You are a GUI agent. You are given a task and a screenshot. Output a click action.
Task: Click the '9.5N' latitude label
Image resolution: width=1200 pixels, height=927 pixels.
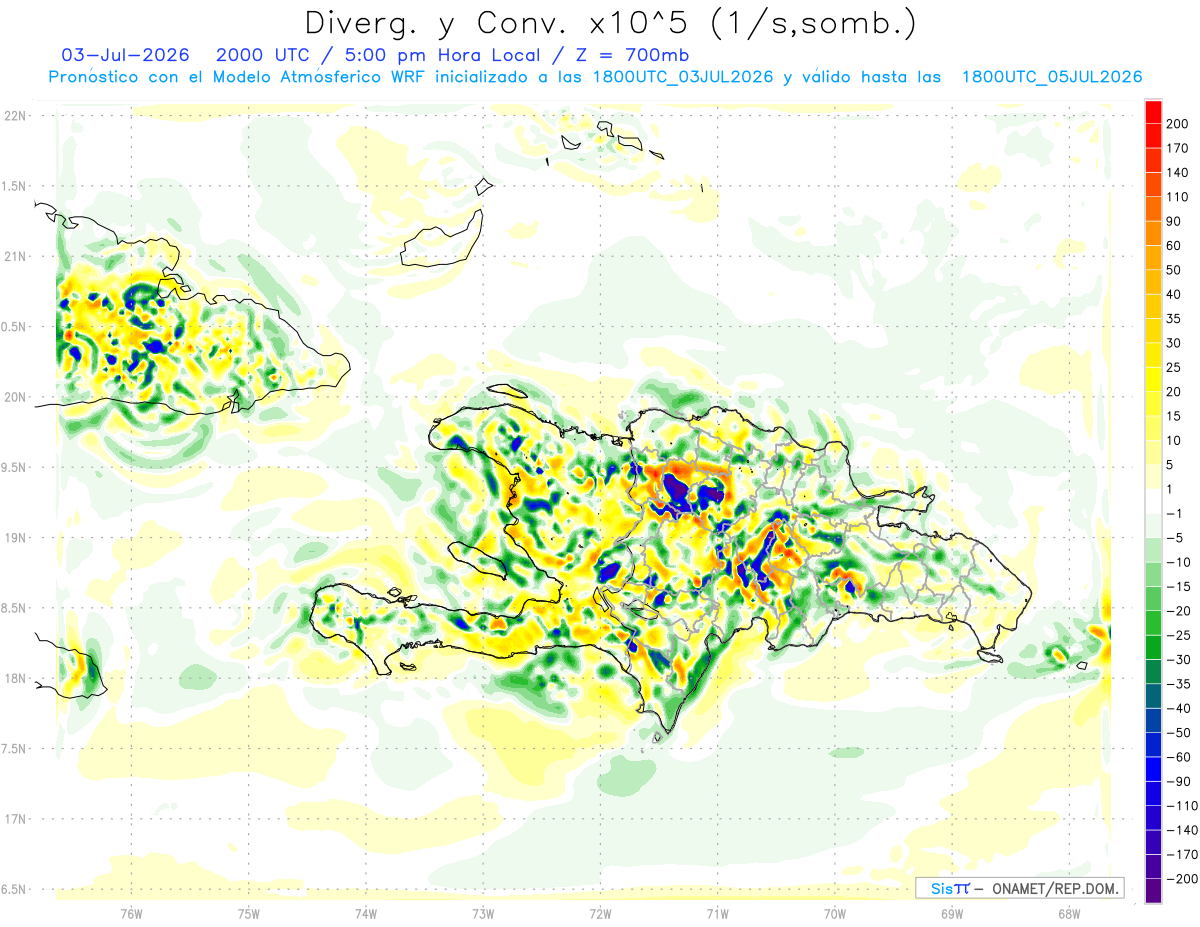coord(14,467)
